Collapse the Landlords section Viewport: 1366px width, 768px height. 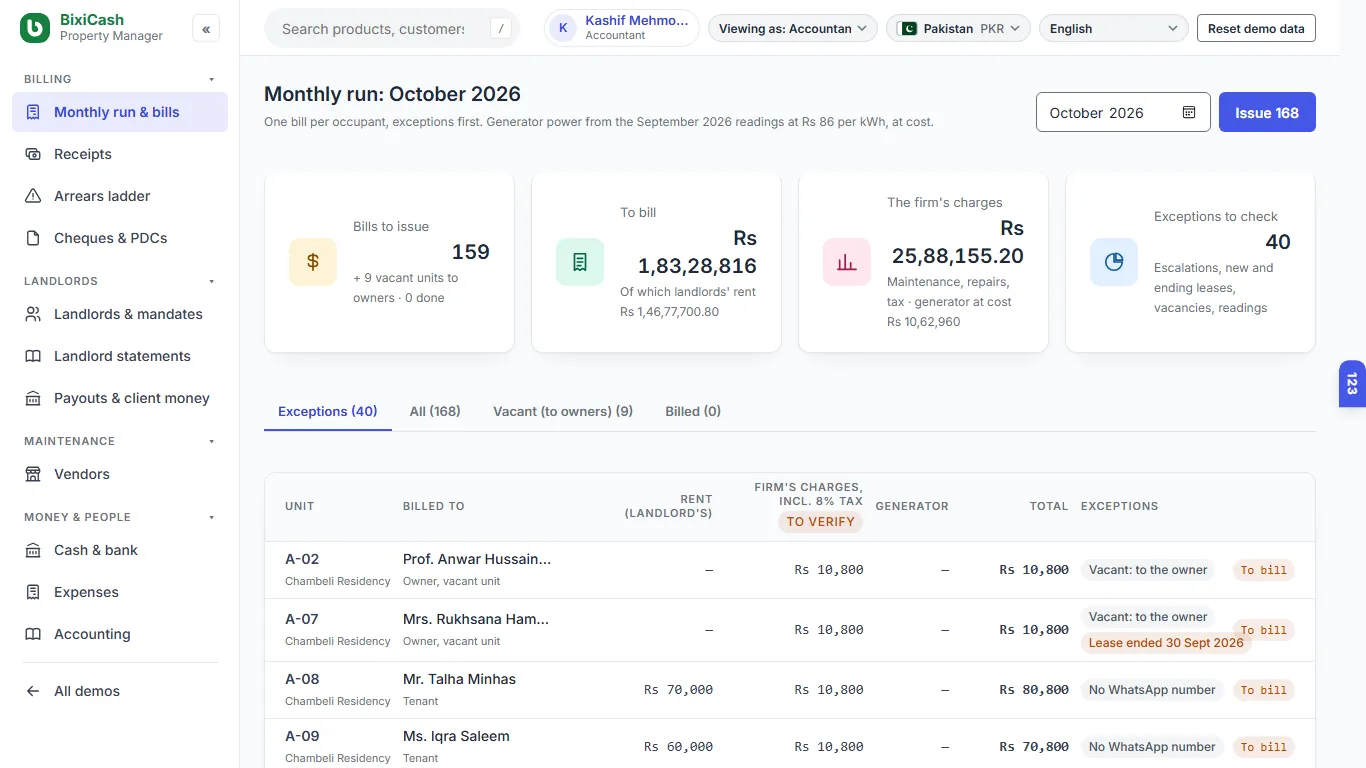tap(211, 281)
